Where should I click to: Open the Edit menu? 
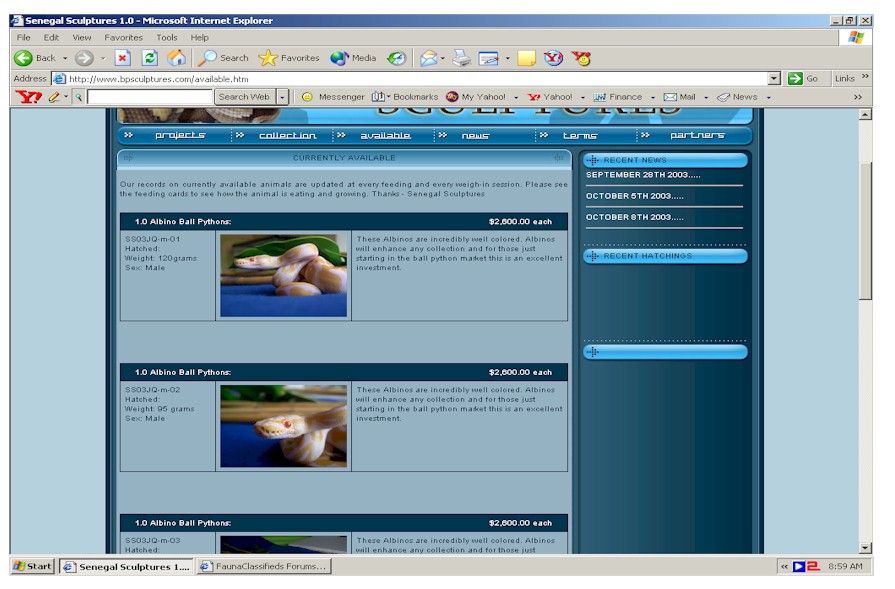(51, 38)
